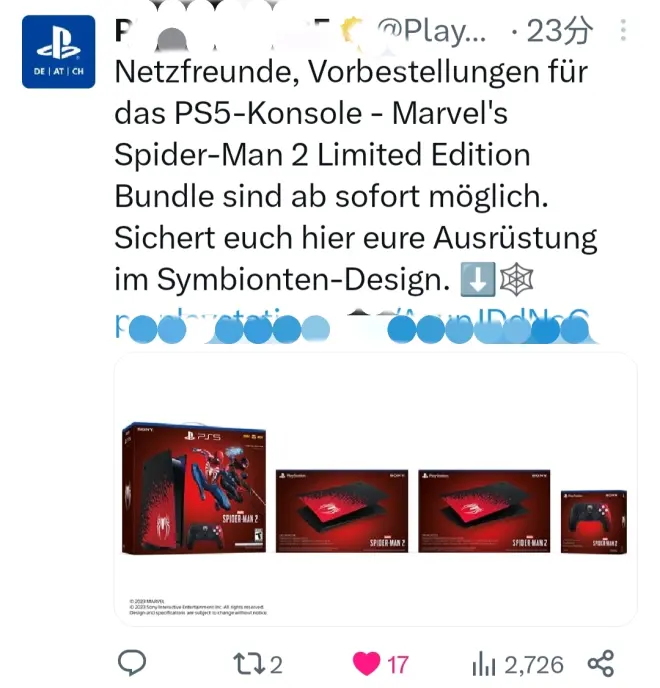Viewport: 660px width, 688px height.
Task: Follow the blue playstation link below text
Action: (x=352, y=325)
